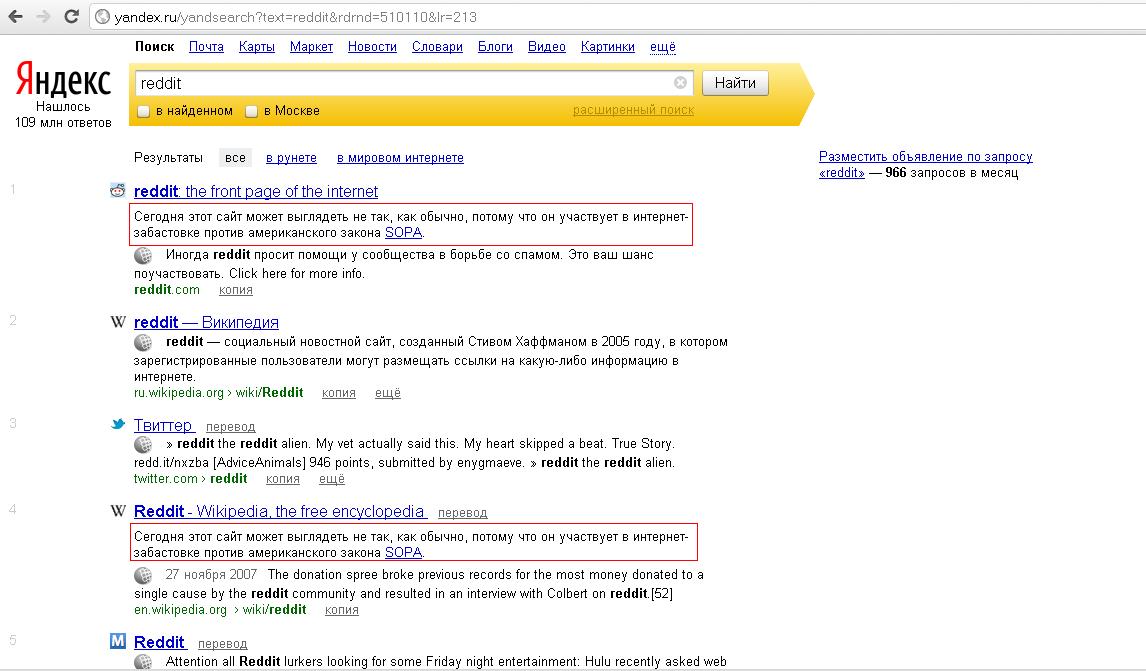Expand 'ещё' for ru.wikipedia.org result
1146x671 pixels.
(388, 393)
